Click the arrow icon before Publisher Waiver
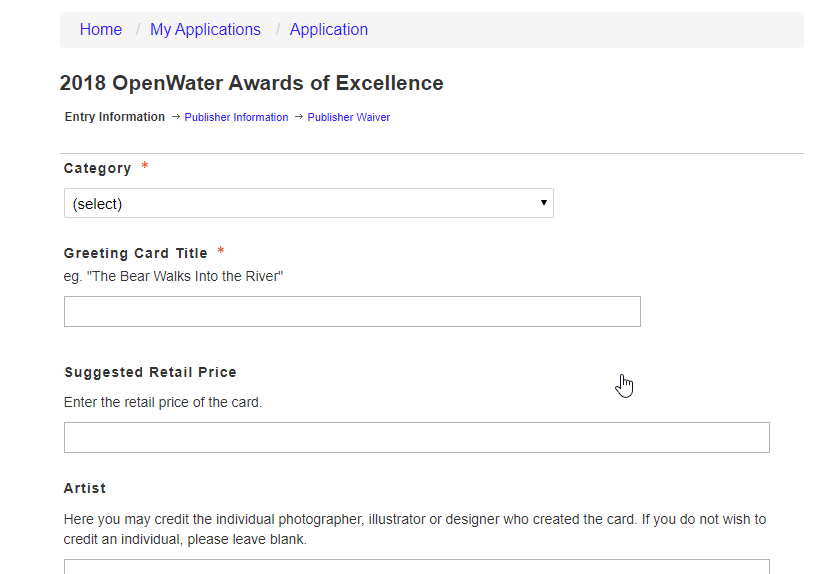814x574 pixels. (299, 117)
